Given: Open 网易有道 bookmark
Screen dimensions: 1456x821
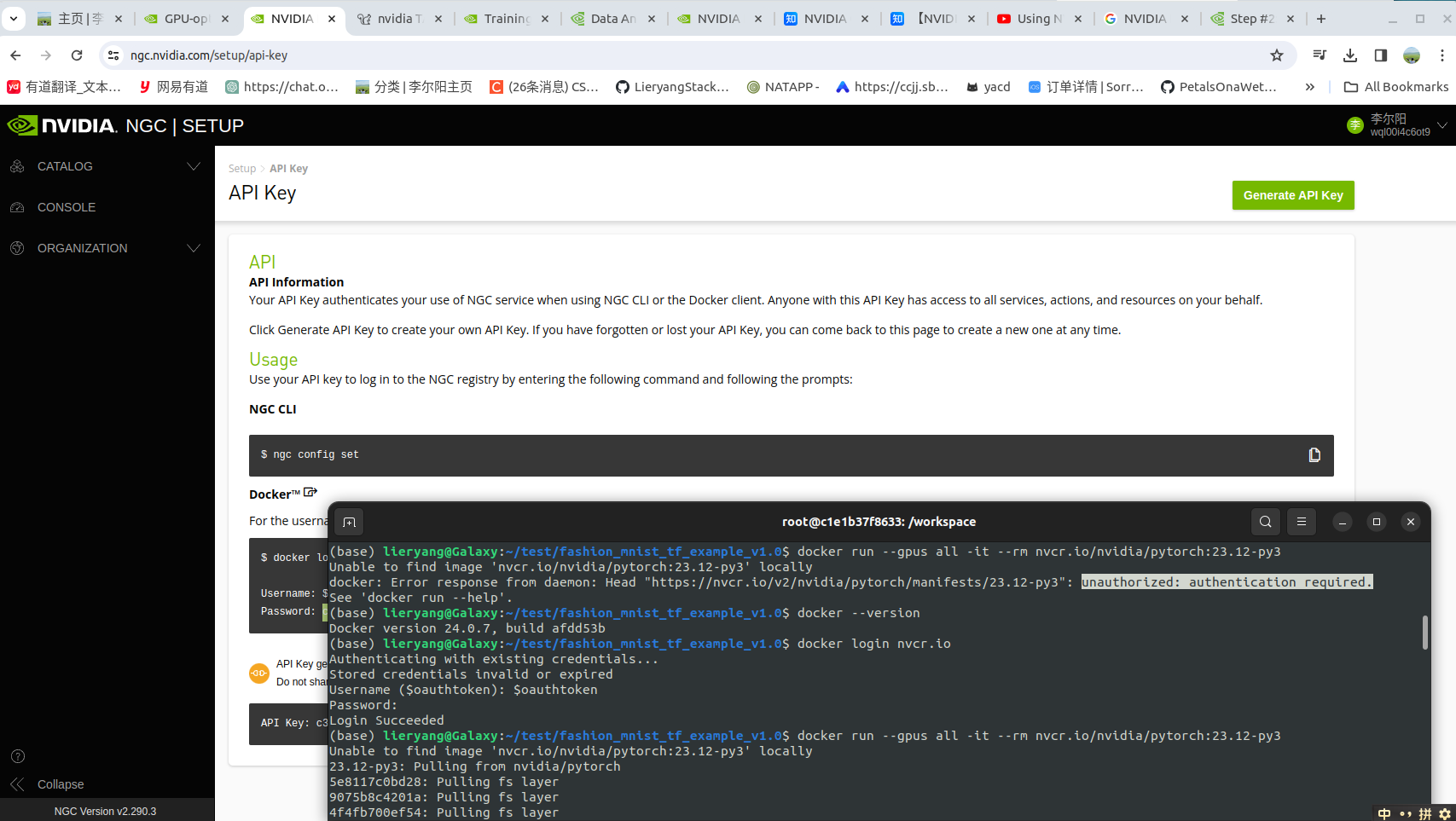Looking at the screenshot, I should (173, 87).
